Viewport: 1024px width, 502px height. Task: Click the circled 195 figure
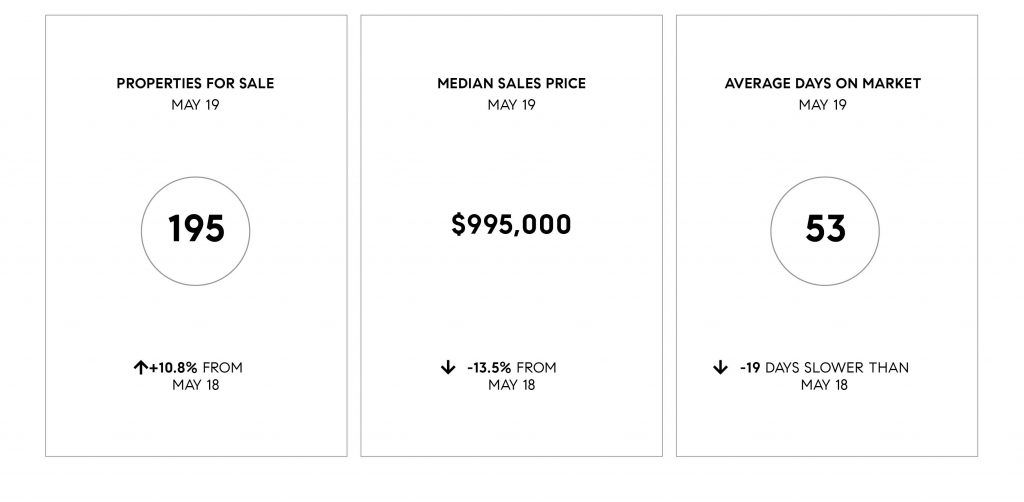pos(195,230)
